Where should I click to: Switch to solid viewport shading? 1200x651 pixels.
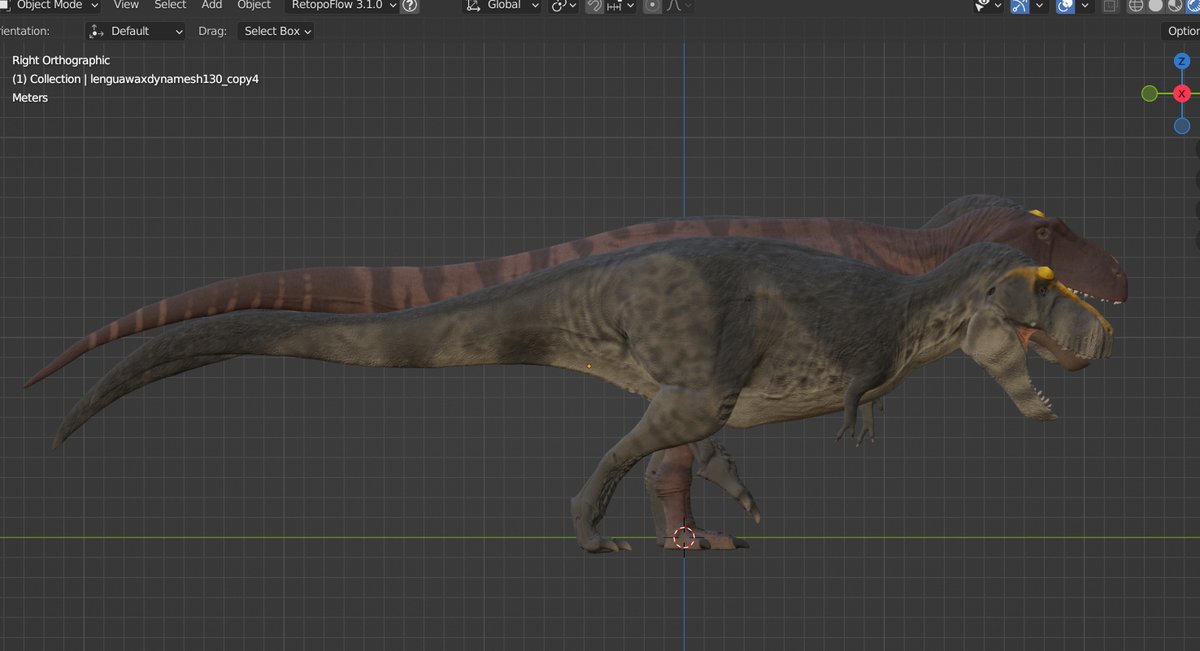[x=1155, y=5]
